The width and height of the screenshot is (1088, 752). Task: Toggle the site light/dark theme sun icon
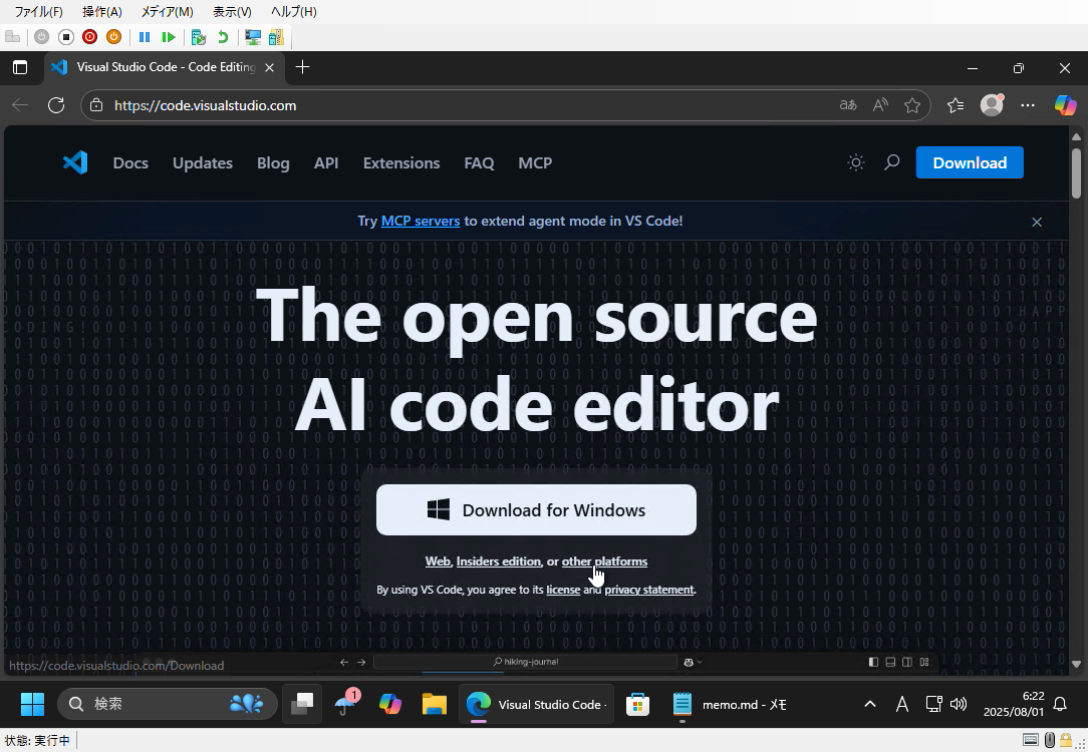point(856,162)
